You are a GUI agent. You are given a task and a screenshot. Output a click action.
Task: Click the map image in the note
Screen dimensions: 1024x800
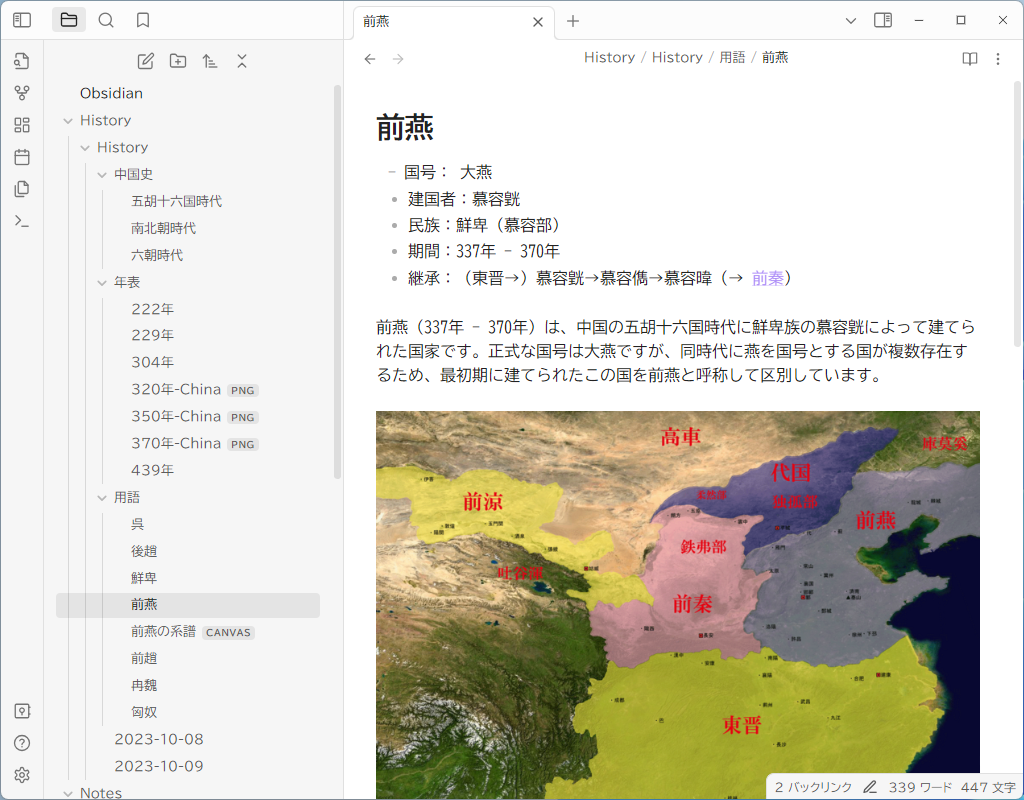677,604
